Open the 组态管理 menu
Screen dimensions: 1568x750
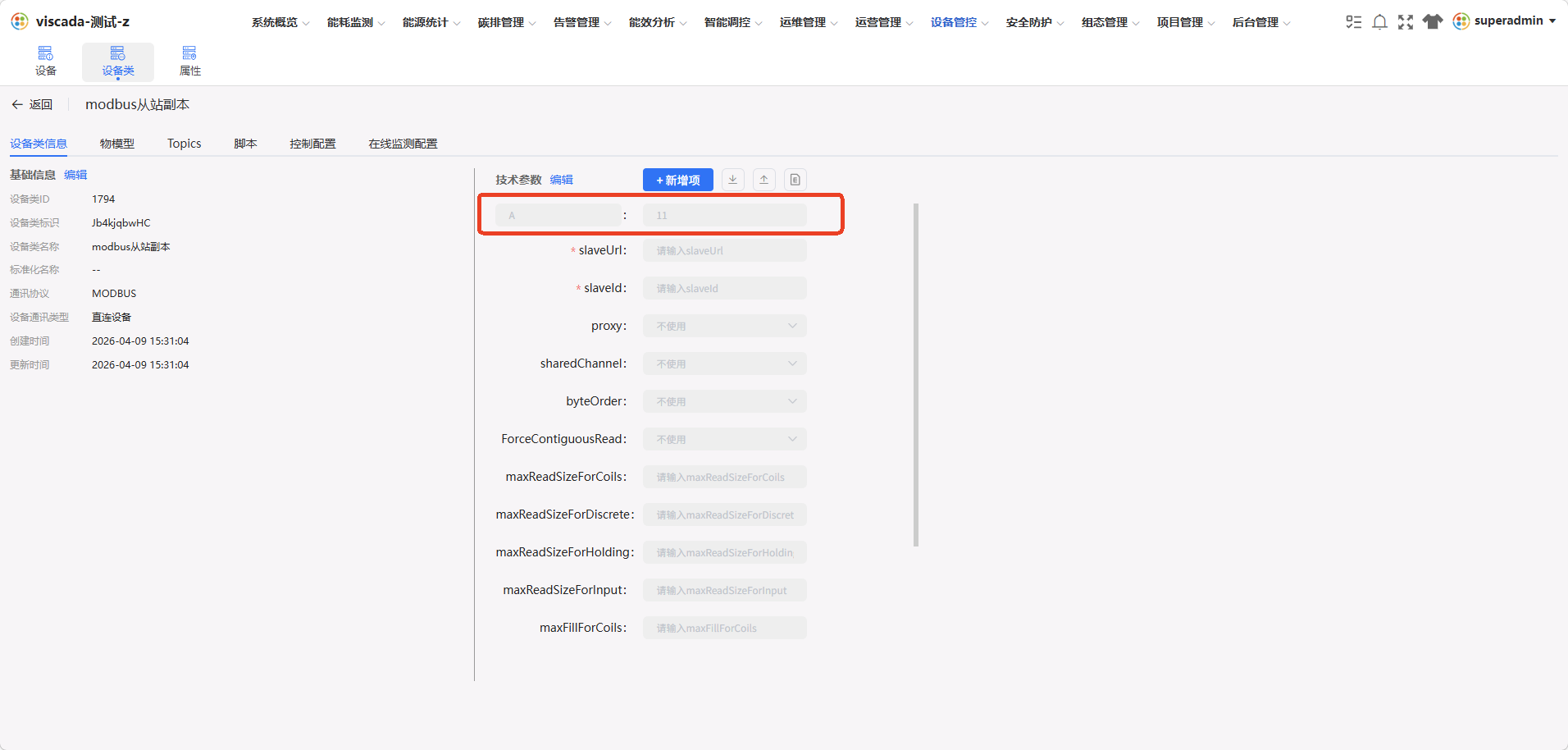coord(1110,22)
